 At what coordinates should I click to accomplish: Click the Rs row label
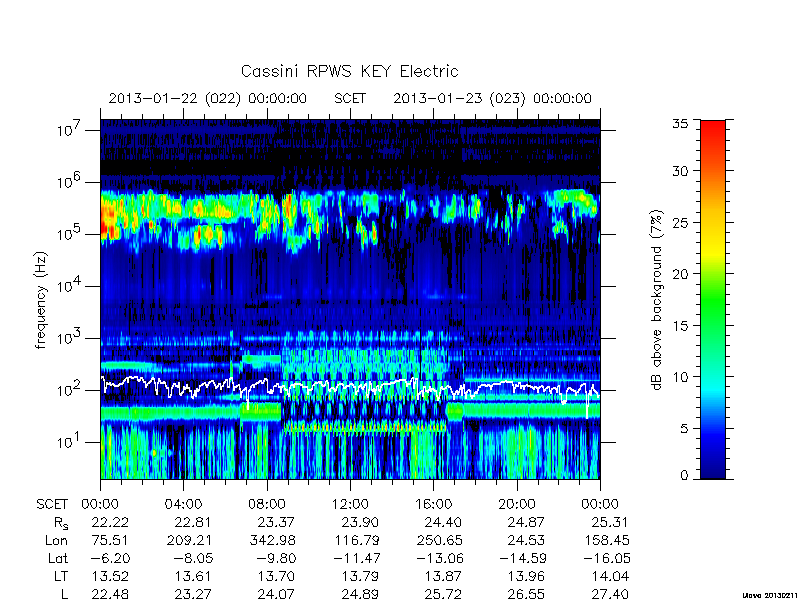click(61, 523)
